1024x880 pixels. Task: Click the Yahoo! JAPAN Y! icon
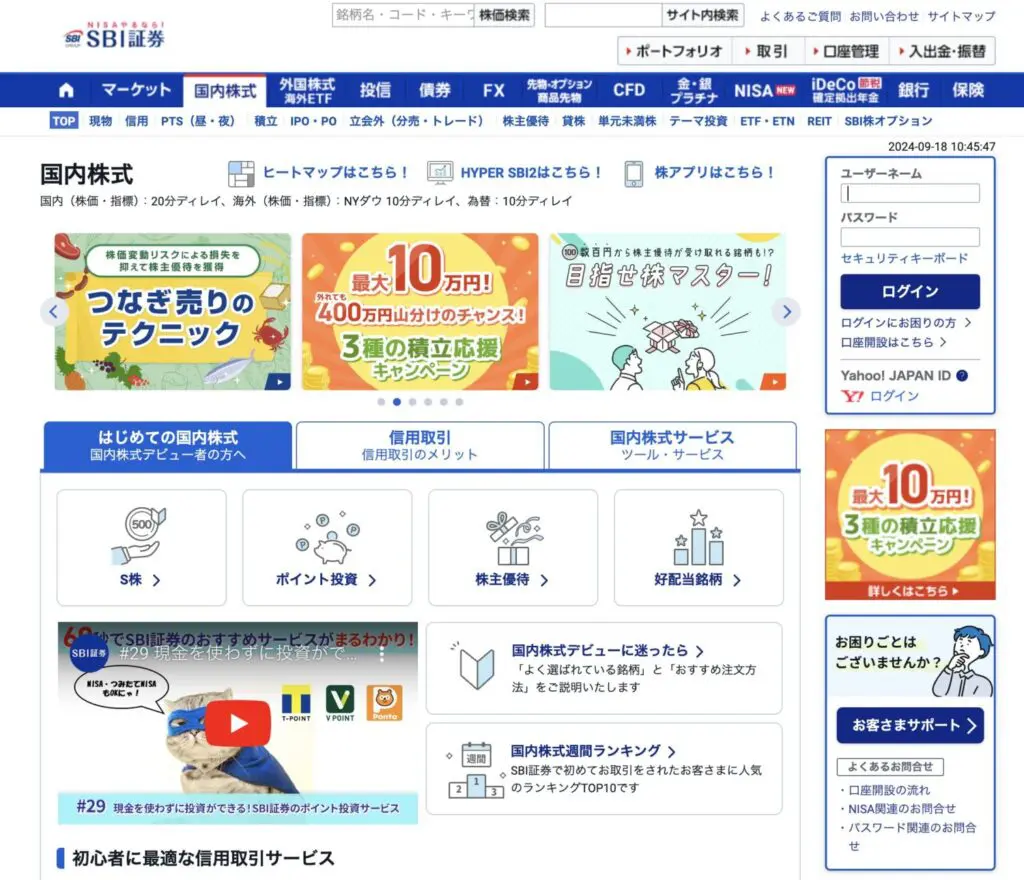(854, 396)
